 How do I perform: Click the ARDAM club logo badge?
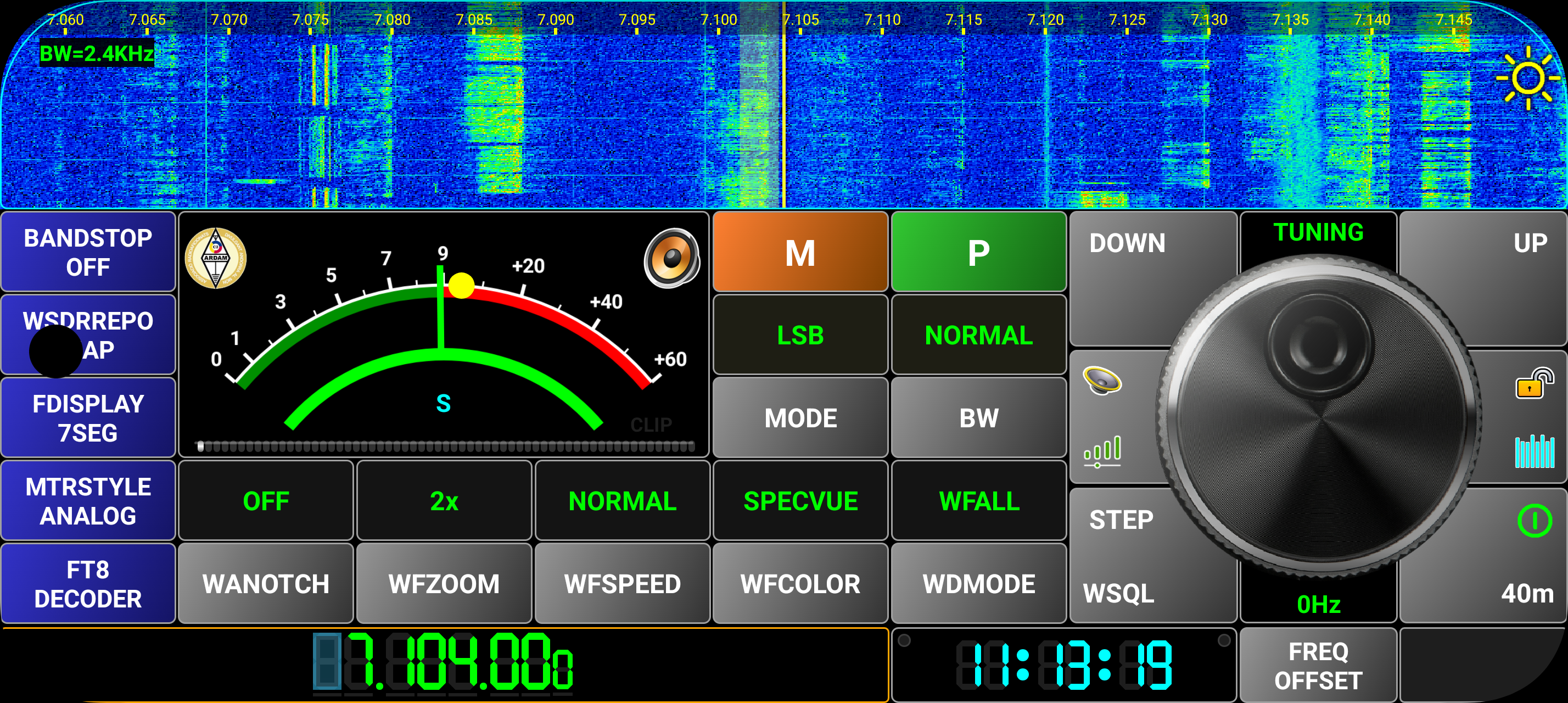[215, 259]
